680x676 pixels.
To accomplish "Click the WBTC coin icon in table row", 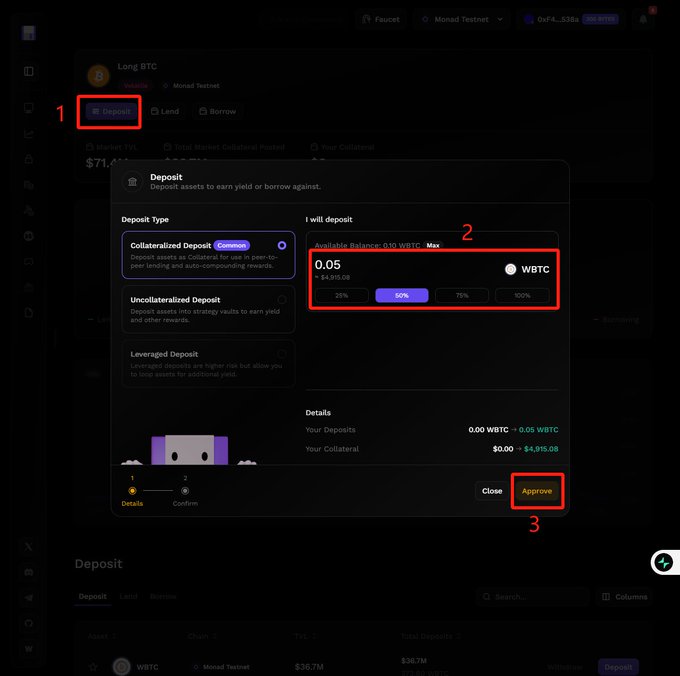I will pyautogui.click(x=121, y=666).
